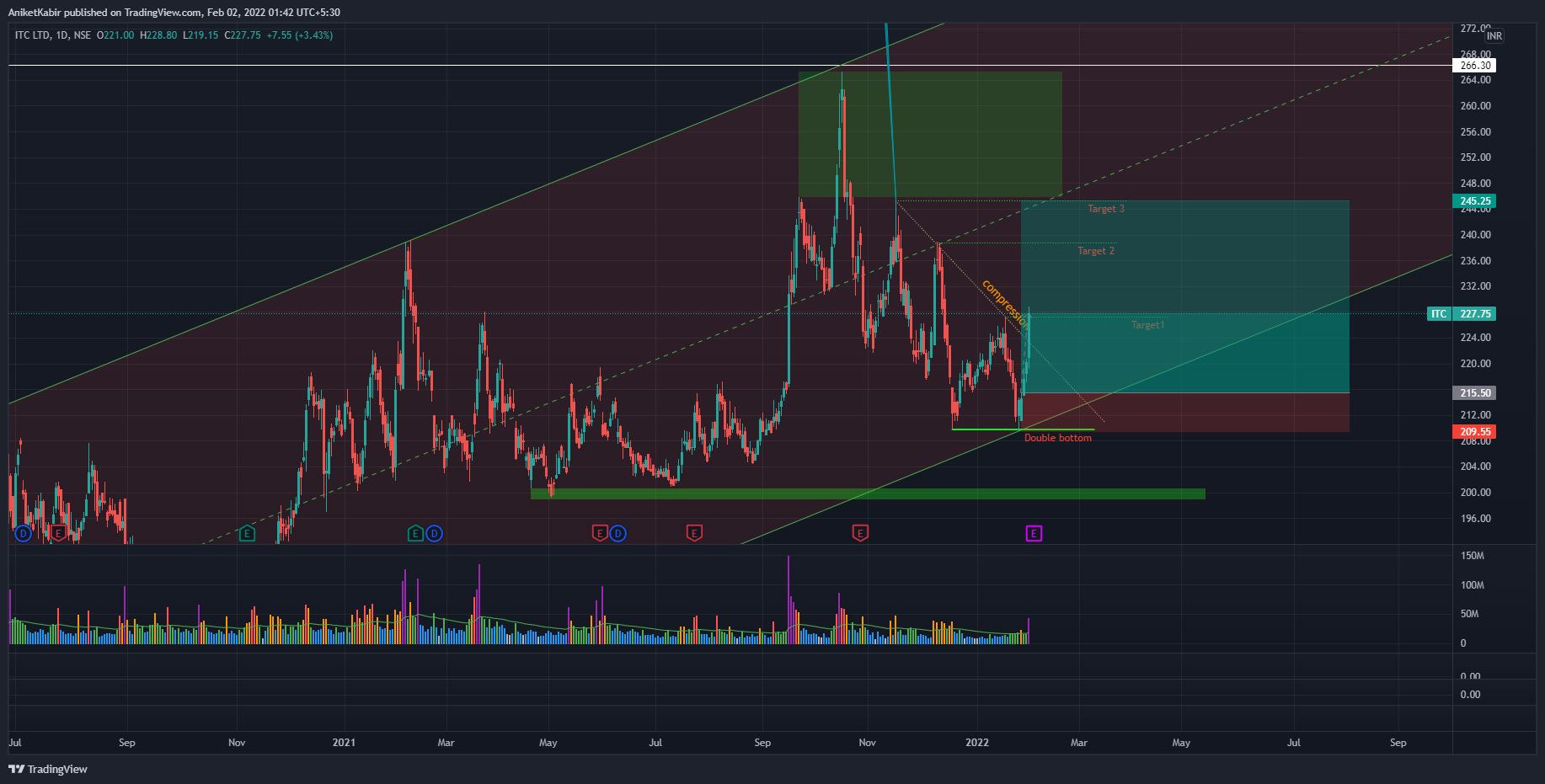Click the red 209.55 stop price label
Viewport: 1545px width, 784px height.
1475,432
